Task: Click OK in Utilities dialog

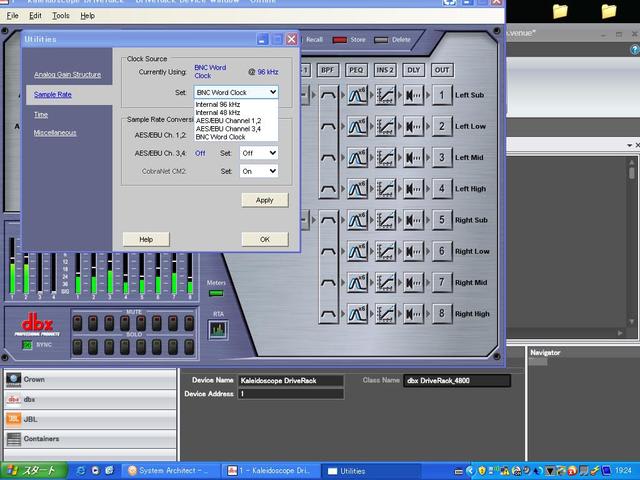Action: click(x=265, y=240)
